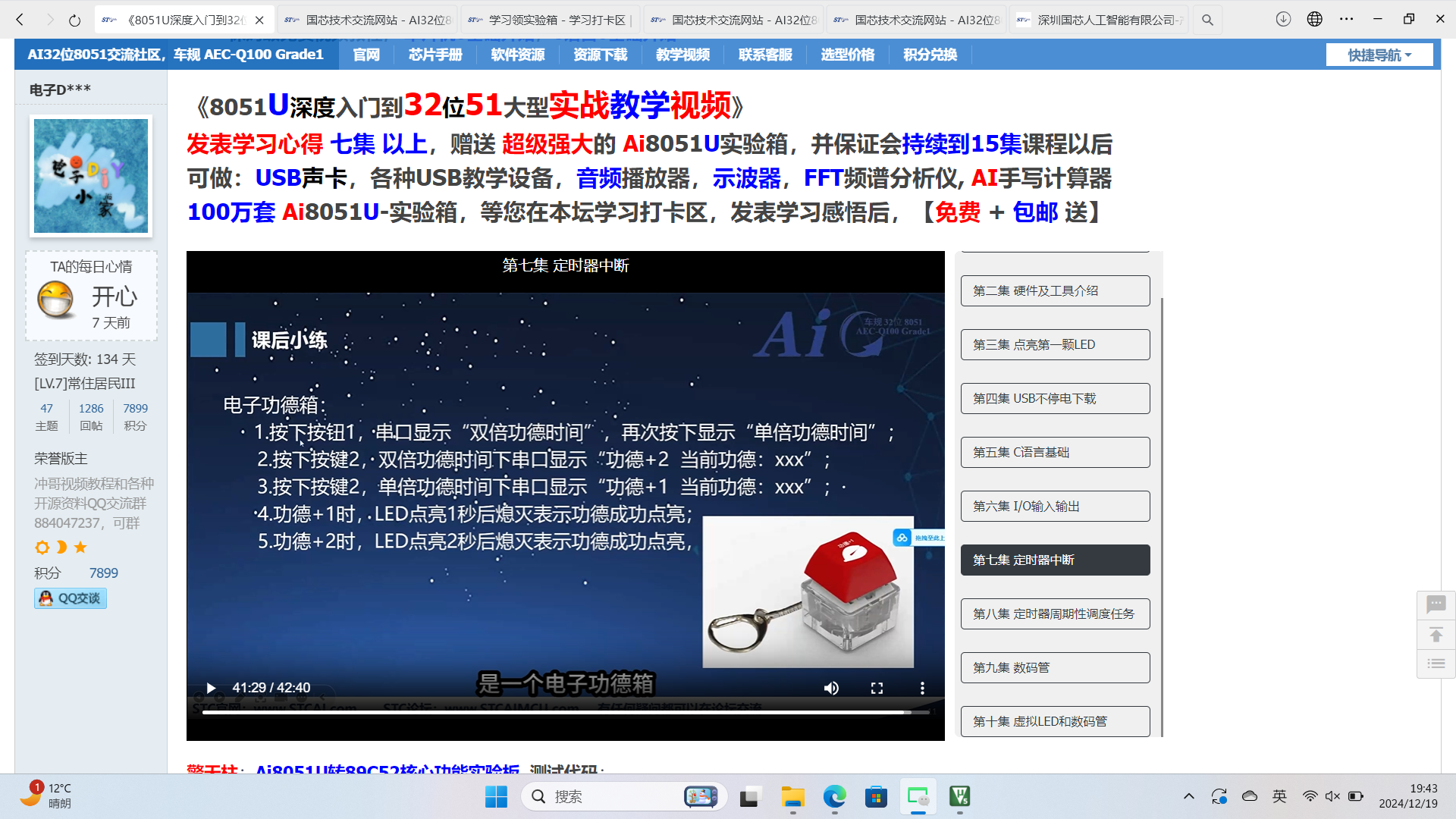Open Task View on the taskbar

[750, 796]
